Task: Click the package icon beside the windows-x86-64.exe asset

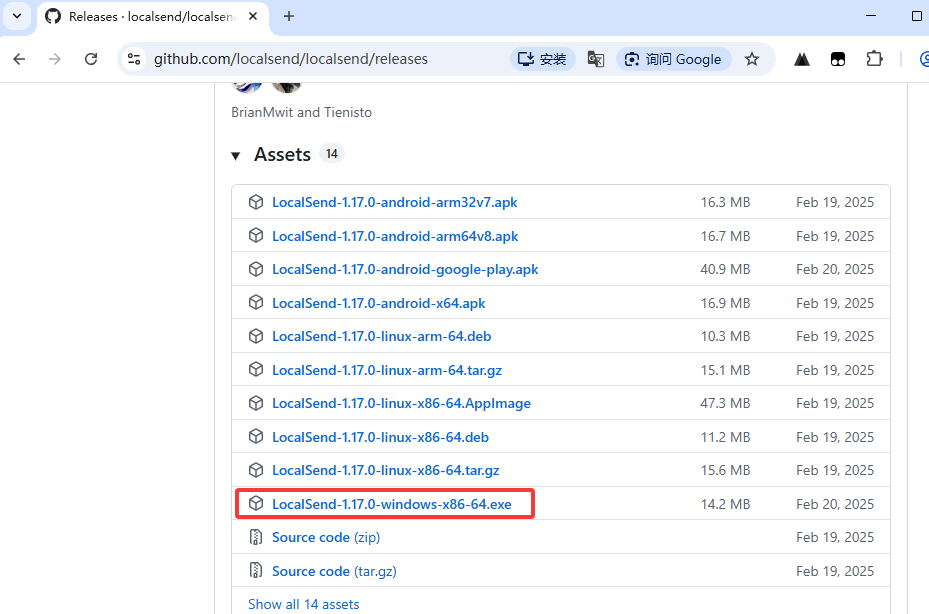Action: click(x=256, y=504)
